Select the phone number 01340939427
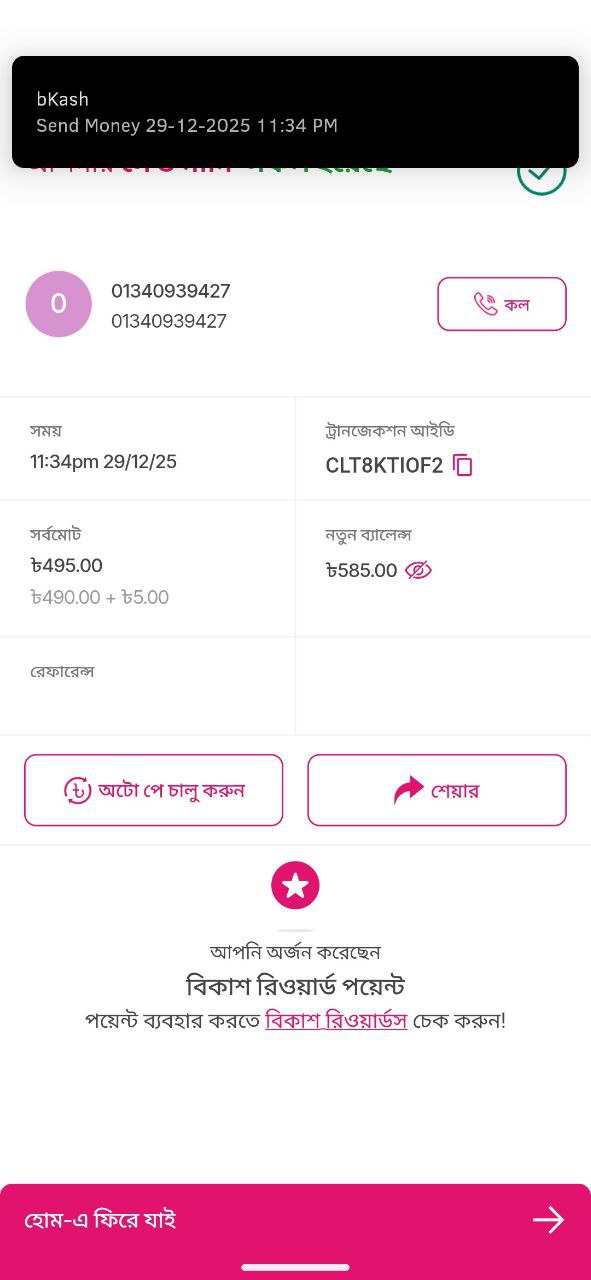Screen dimensions: 591x1280 pyautogui.click(x=170, y=291)
